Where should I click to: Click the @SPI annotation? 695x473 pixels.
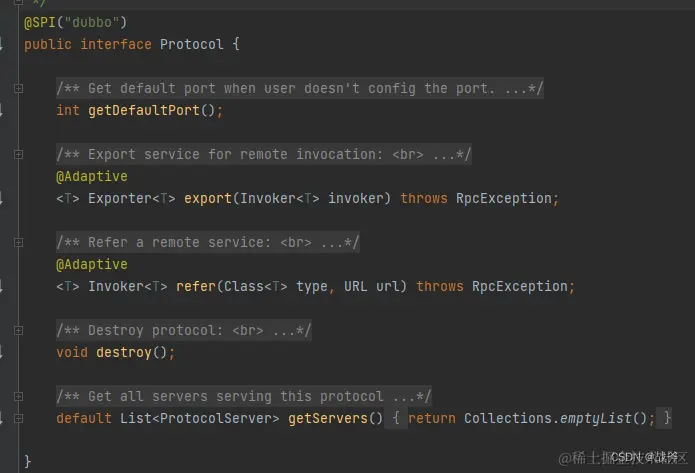[40, 22]
